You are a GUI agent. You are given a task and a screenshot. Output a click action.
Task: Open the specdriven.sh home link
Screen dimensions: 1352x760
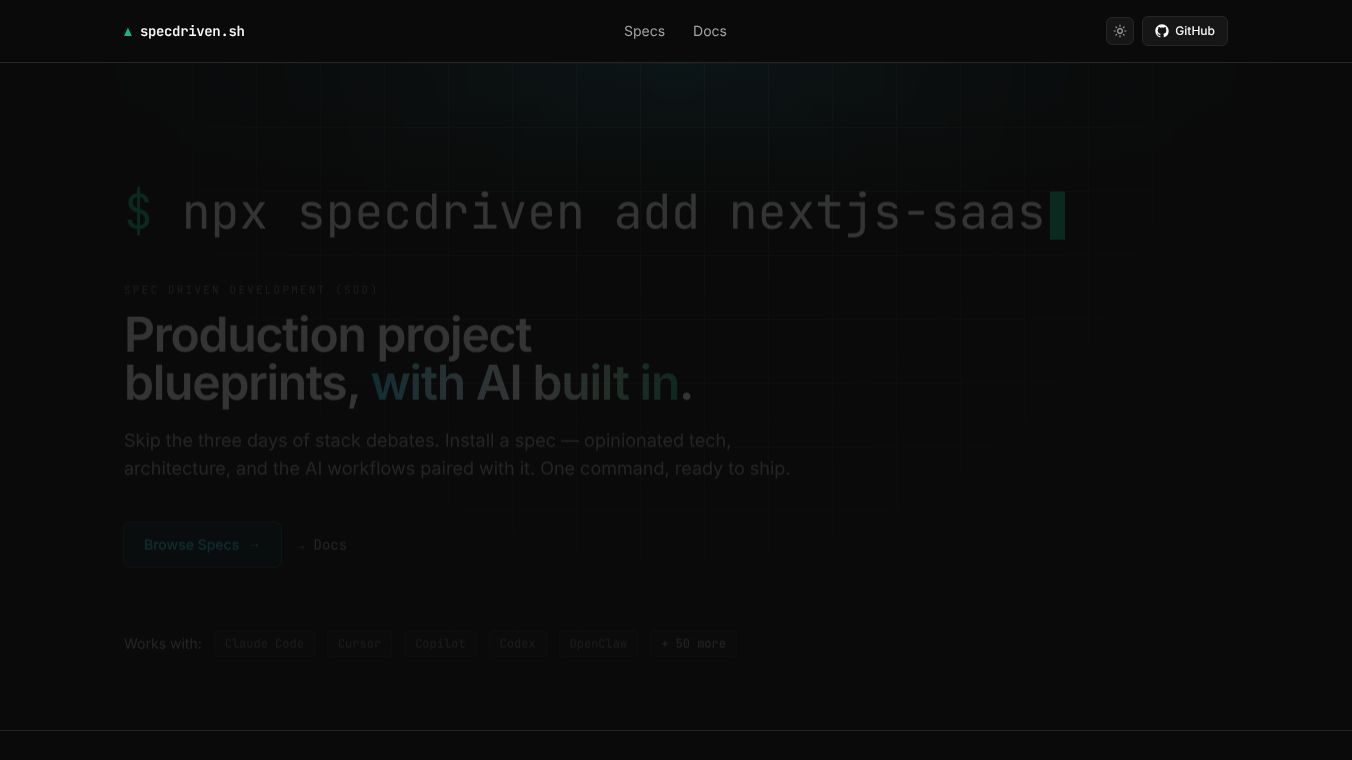coord(185,31)
